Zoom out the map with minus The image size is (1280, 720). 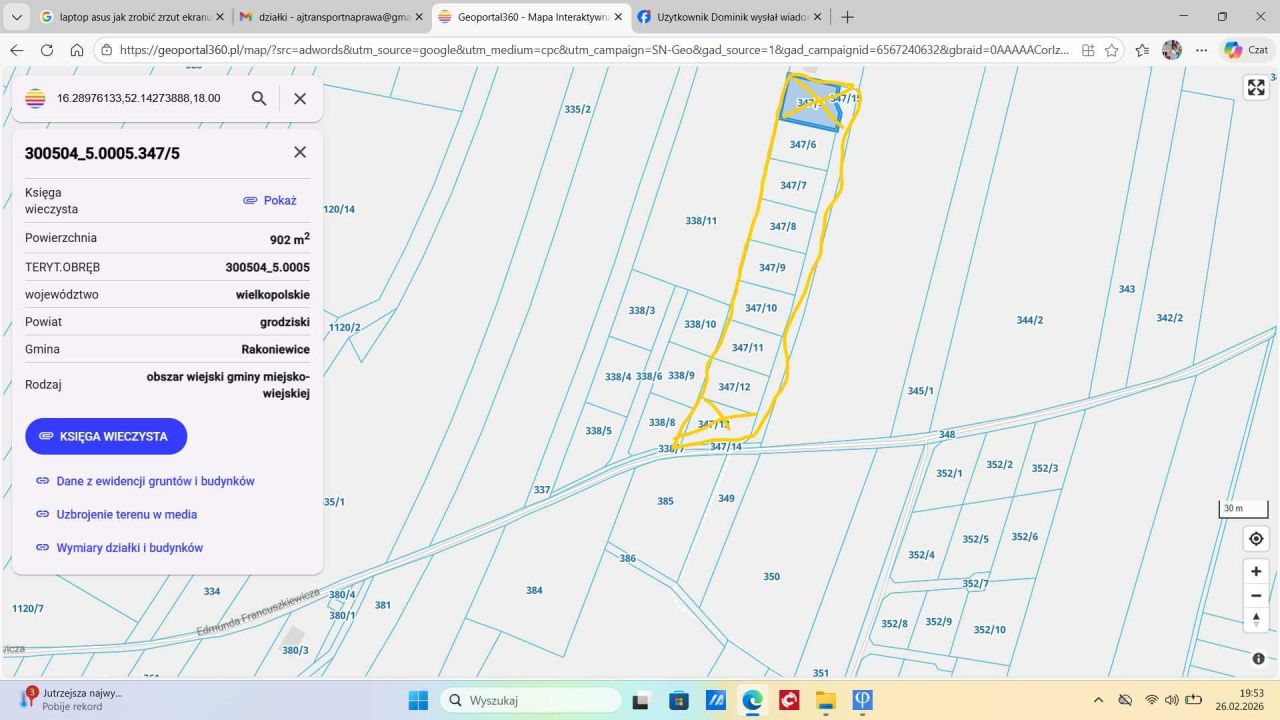click(x=1256, y=595)
